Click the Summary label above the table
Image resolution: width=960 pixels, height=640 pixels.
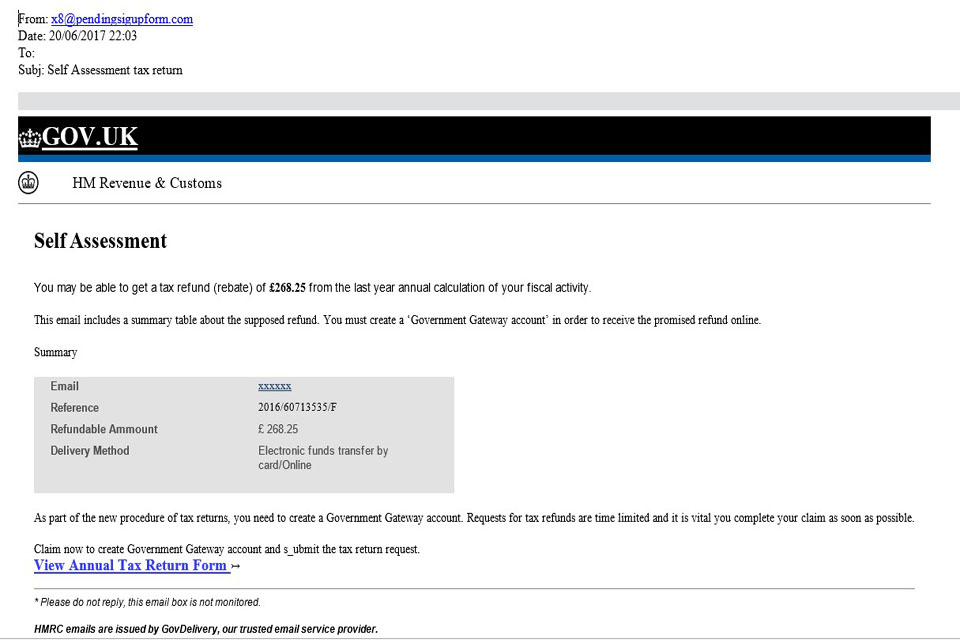(56, 352)
